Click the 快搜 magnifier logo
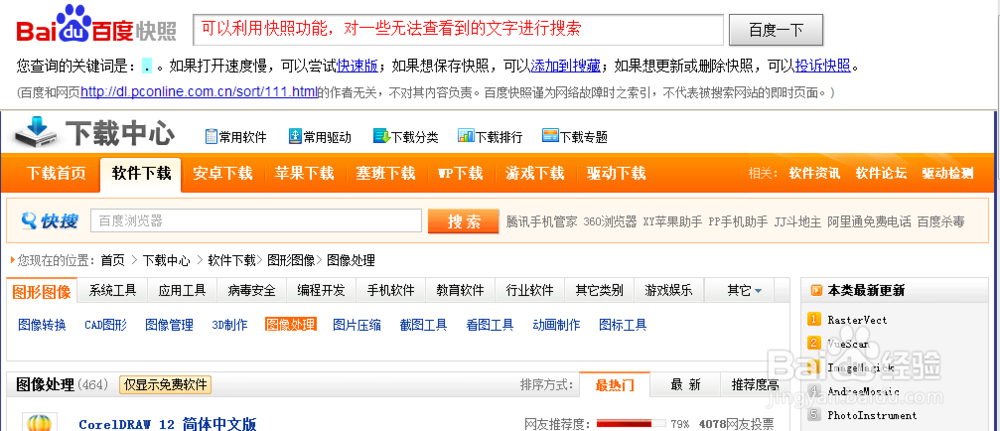Image resolution: width=1000 pixels, height=431 pixels. [49, 221]
